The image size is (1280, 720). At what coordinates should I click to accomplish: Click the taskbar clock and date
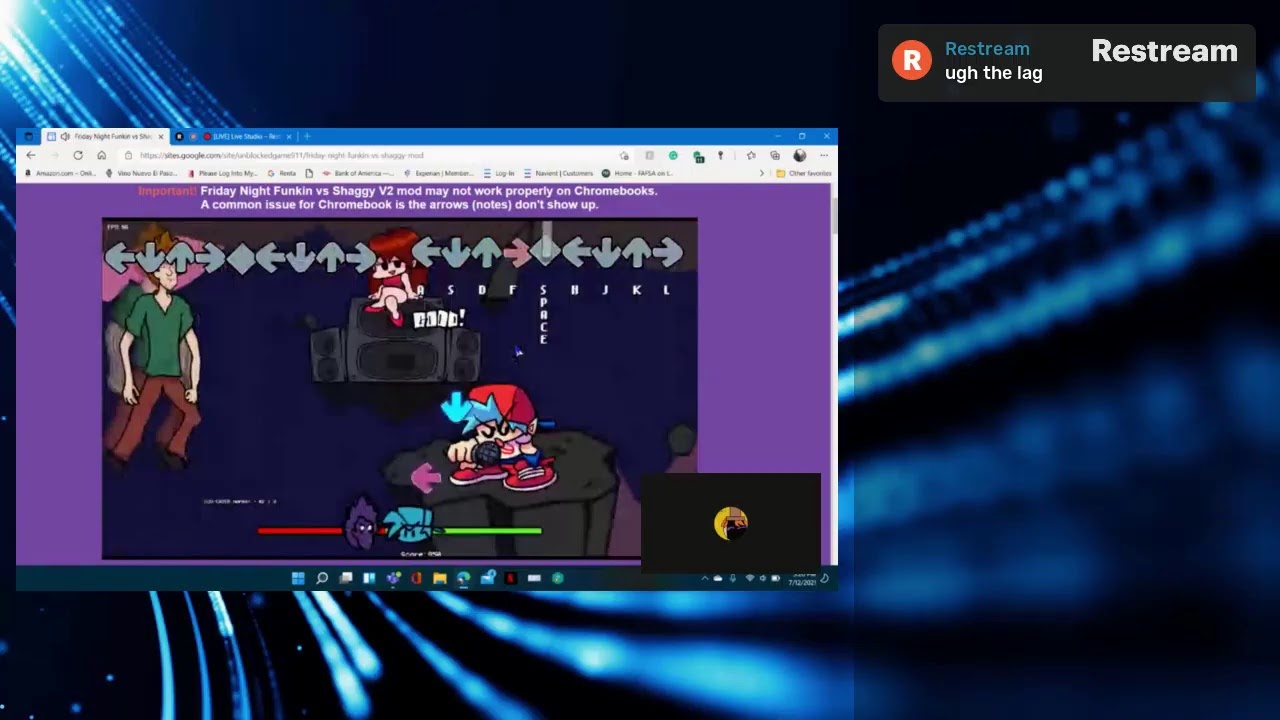pyautogui.click(x=803, y=578)
